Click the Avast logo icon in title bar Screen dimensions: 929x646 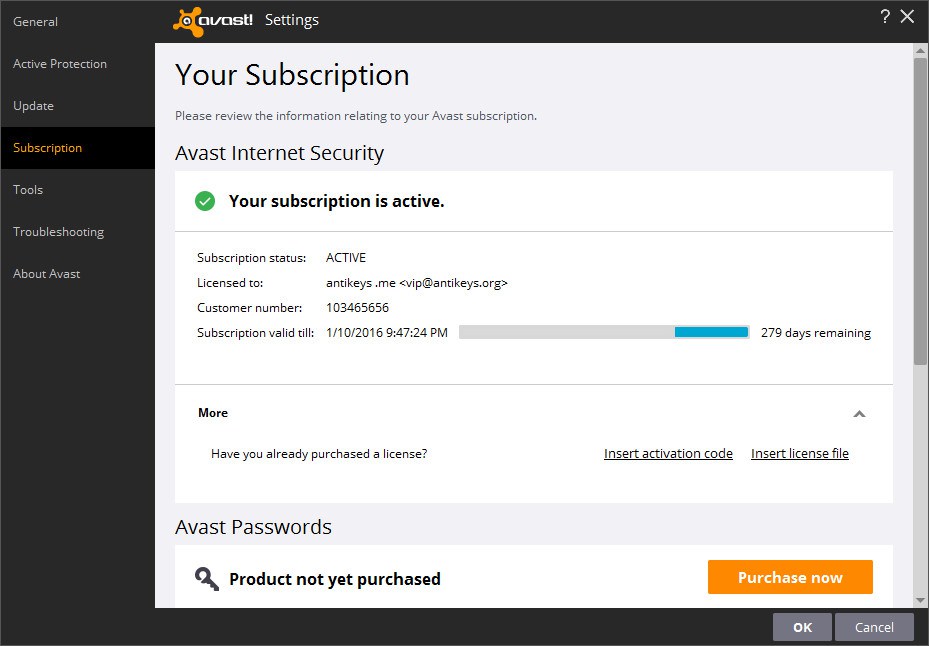213,21
